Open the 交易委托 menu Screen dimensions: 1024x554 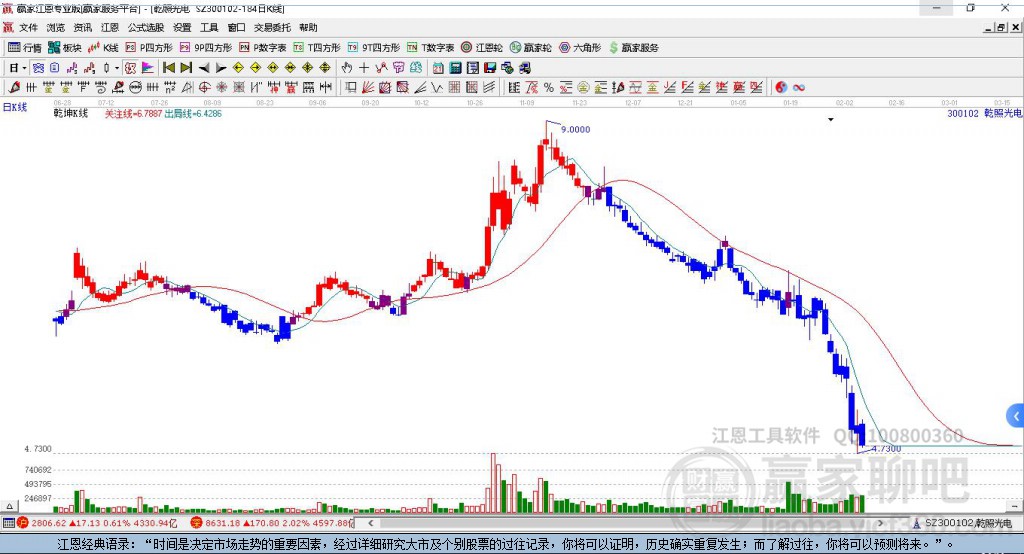click(x=272, y=27)
